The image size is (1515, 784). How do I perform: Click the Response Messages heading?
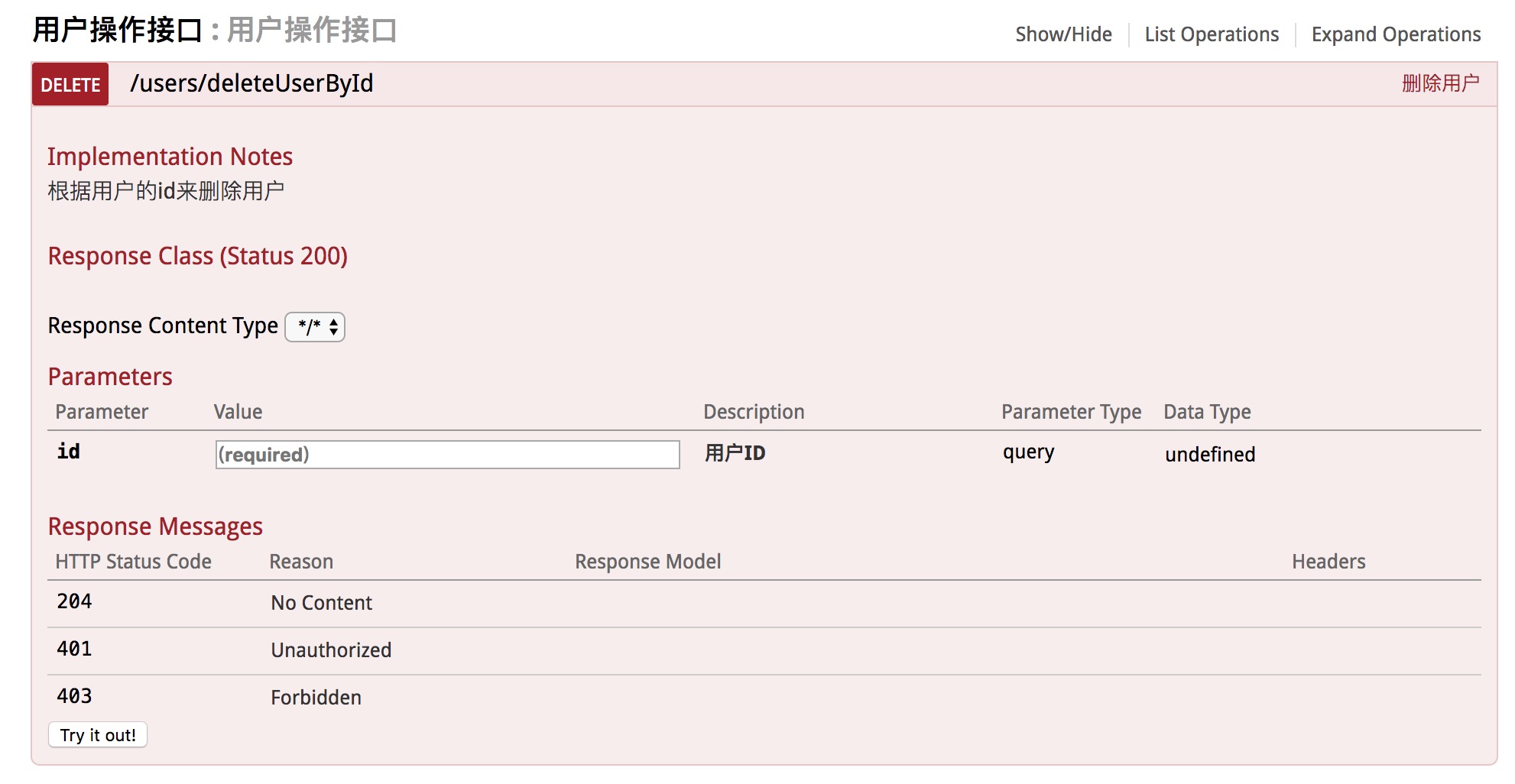[155, 526]
